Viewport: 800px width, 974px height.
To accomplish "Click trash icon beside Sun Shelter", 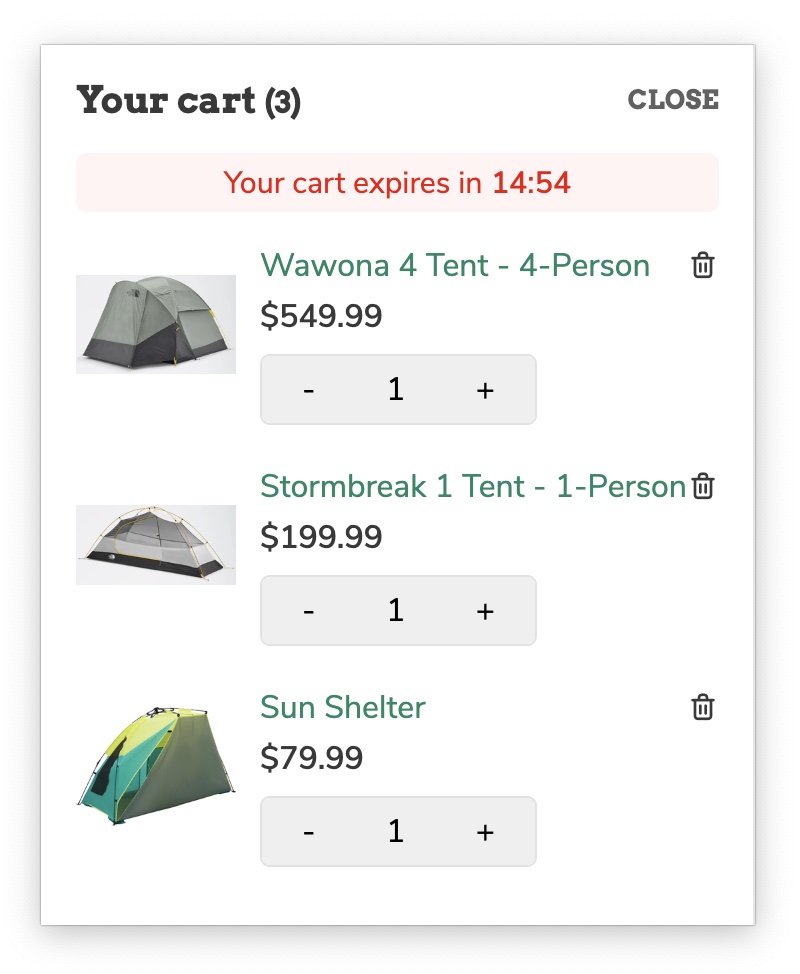I will 703,707.
